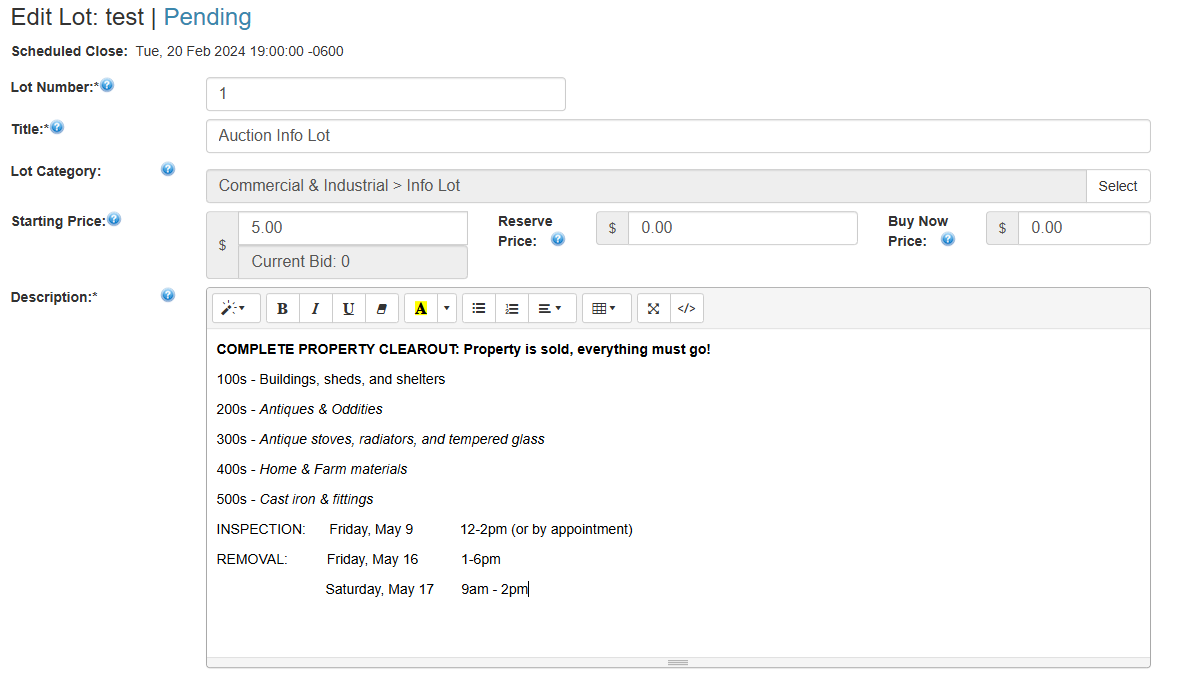Underline text in the description editor
1195x698 pixels.
[x=348, y=308]
